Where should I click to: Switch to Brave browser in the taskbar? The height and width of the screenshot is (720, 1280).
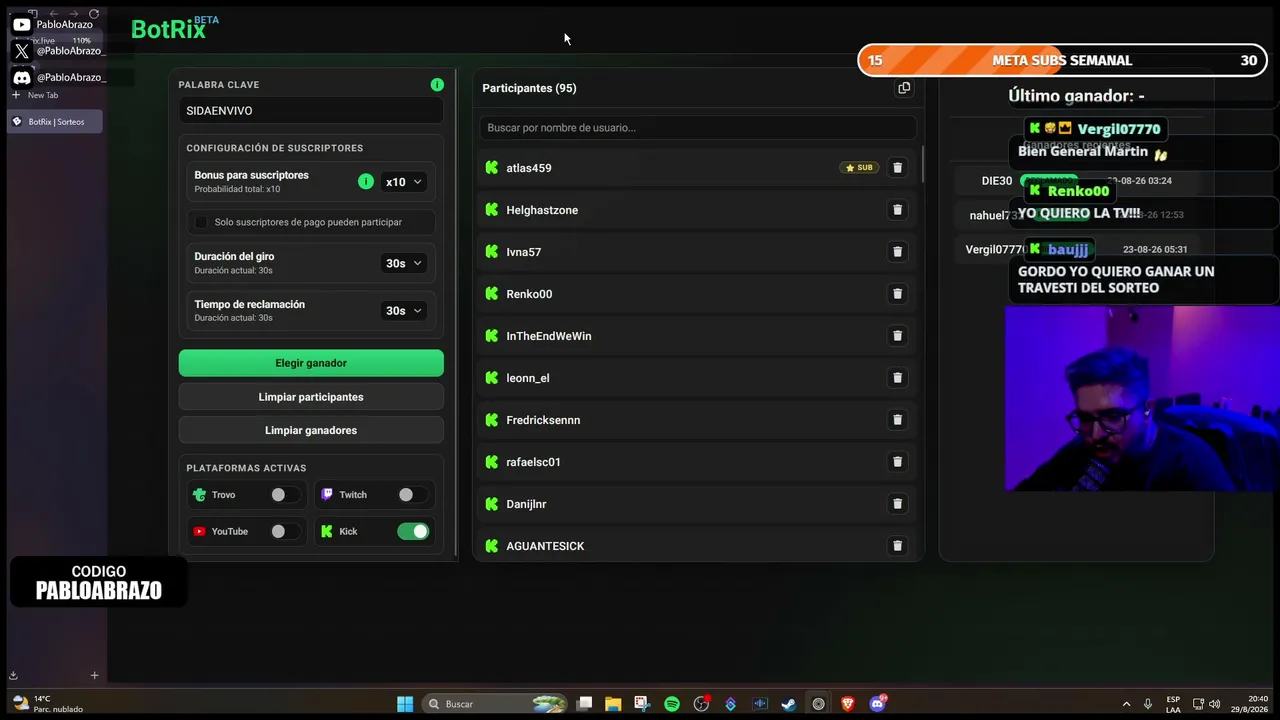[x=848, y=704]
